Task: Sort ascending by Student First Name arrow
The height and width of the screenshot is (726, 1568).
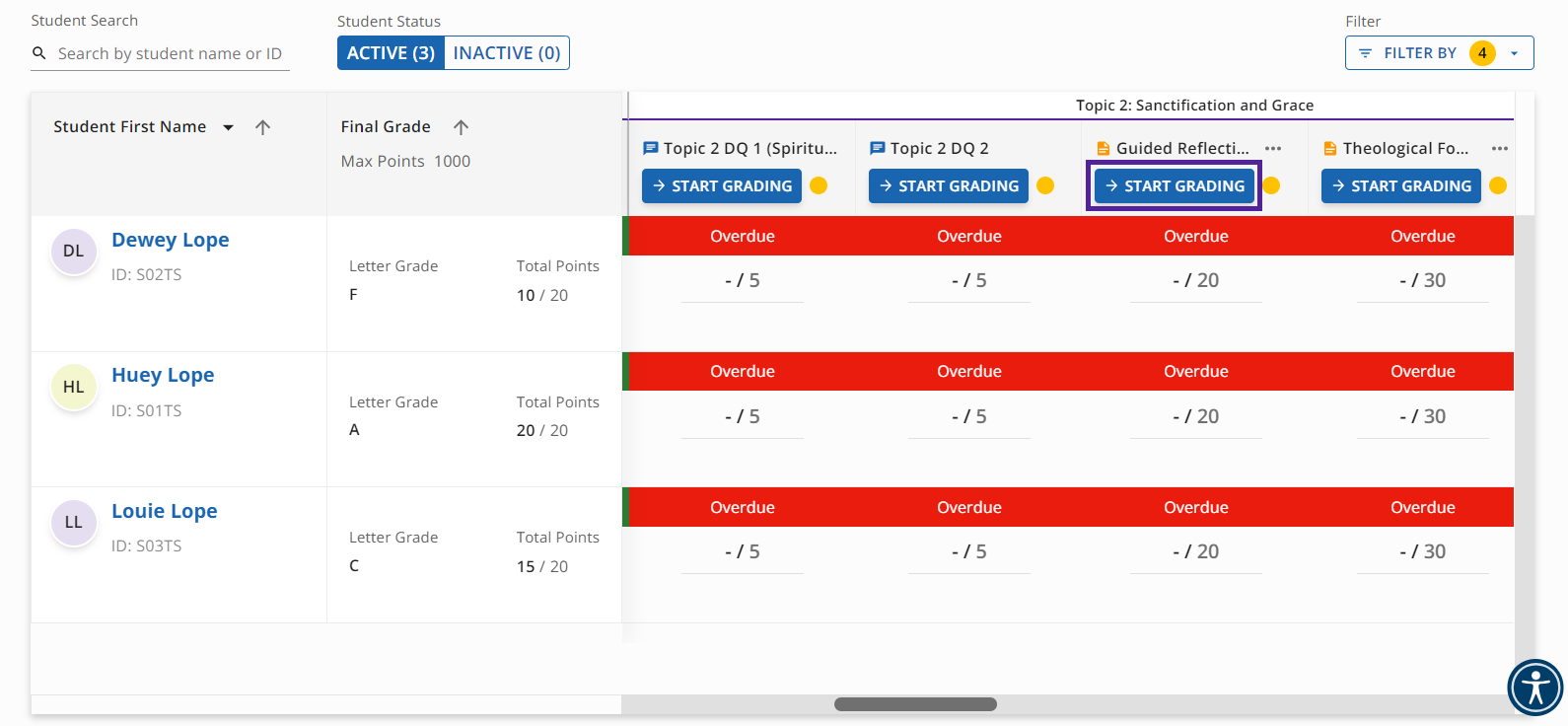Action: coord(262,127)
